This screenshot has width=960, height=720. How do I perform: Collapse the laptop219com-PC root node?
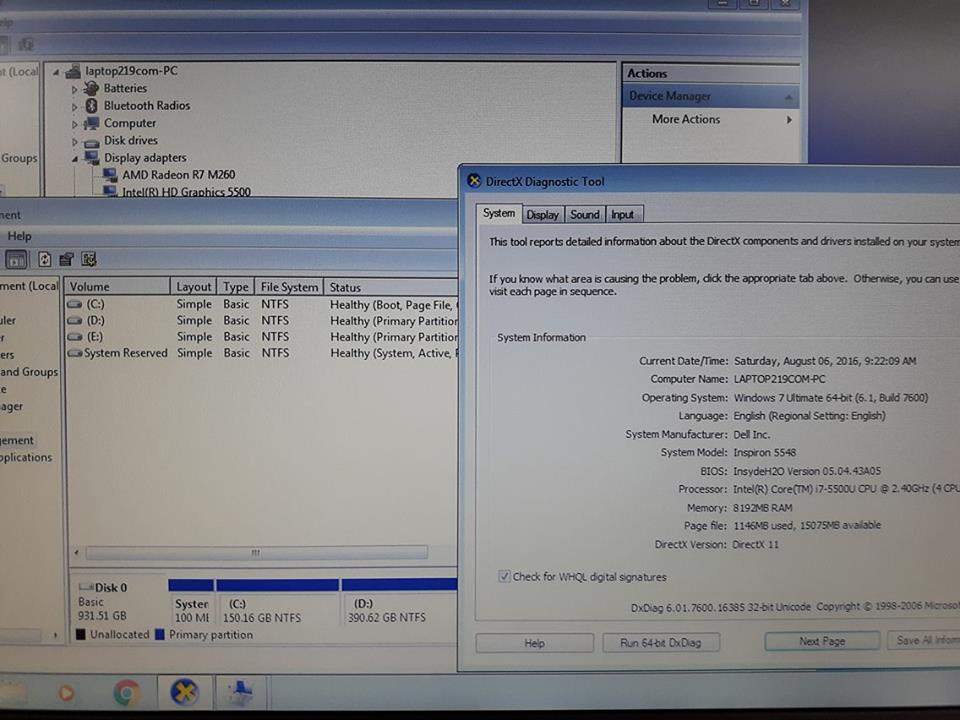(56, 72)
